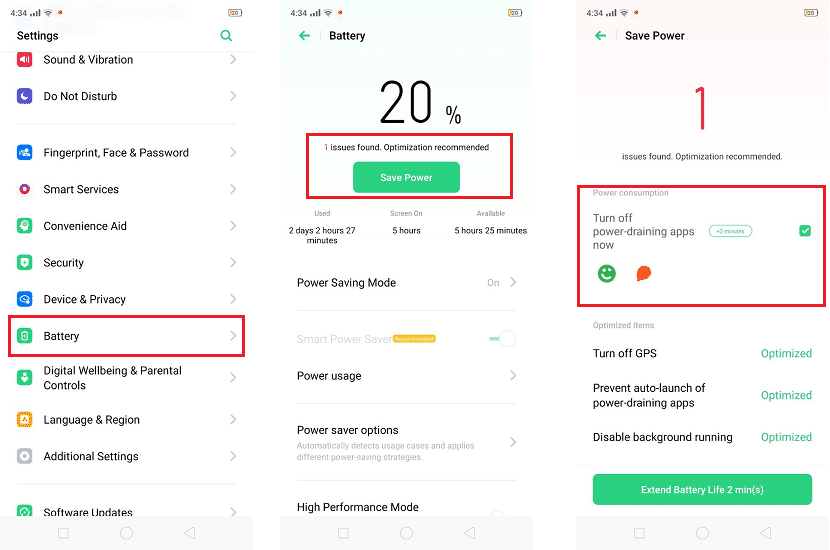Tap the green Save Power button

coord(406,177)
